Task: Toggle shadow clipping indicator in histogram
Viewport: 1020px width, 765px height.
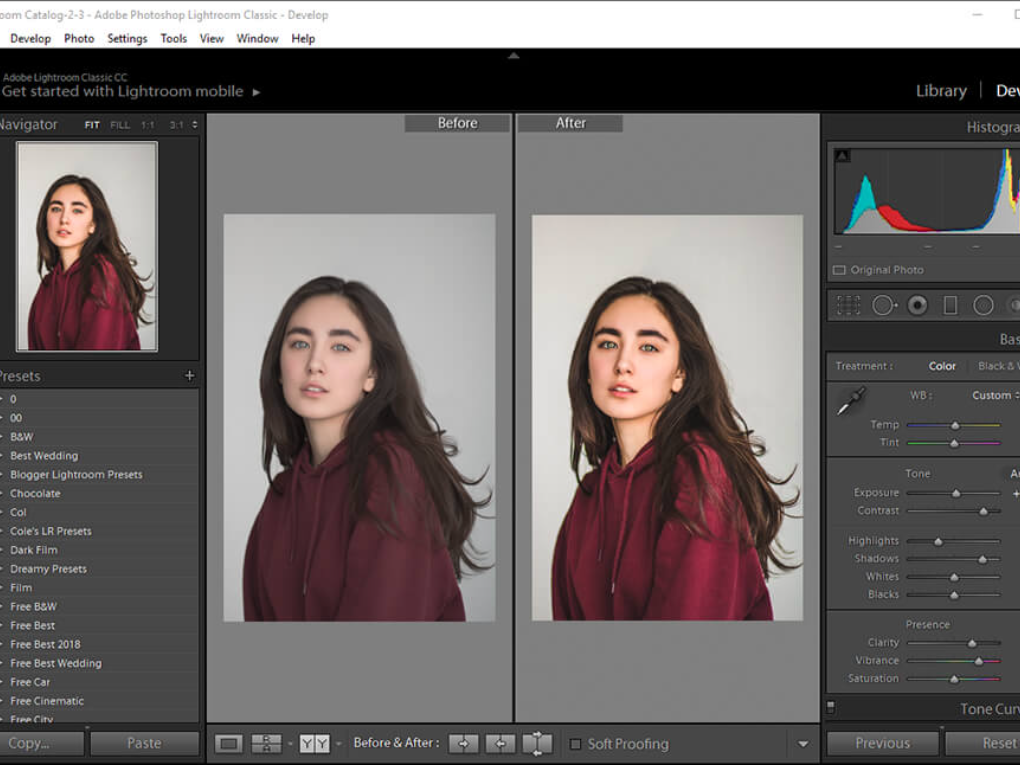Action: coord(842,155)
